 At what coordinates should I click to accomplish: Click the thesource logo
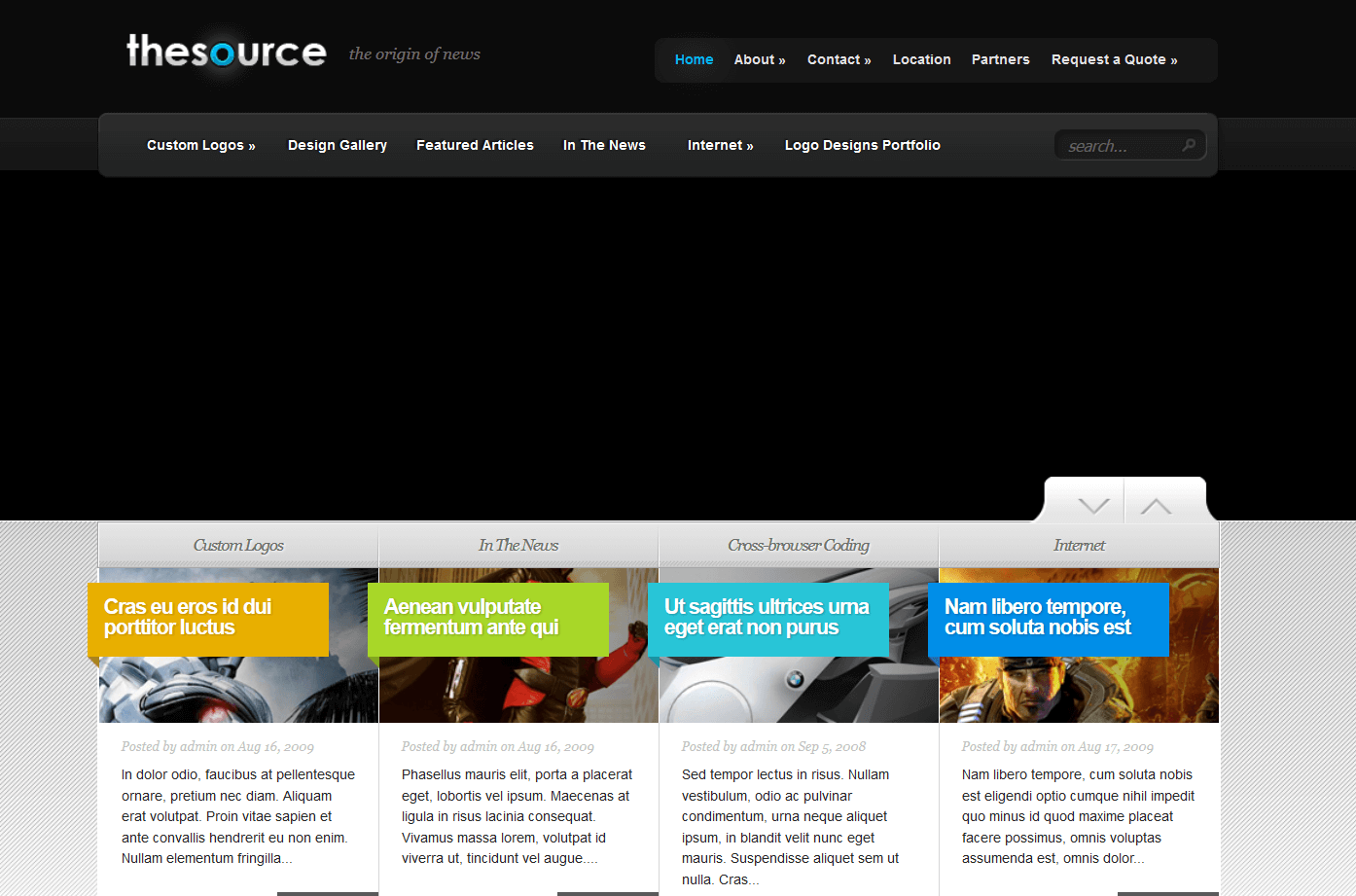point(226,54)
